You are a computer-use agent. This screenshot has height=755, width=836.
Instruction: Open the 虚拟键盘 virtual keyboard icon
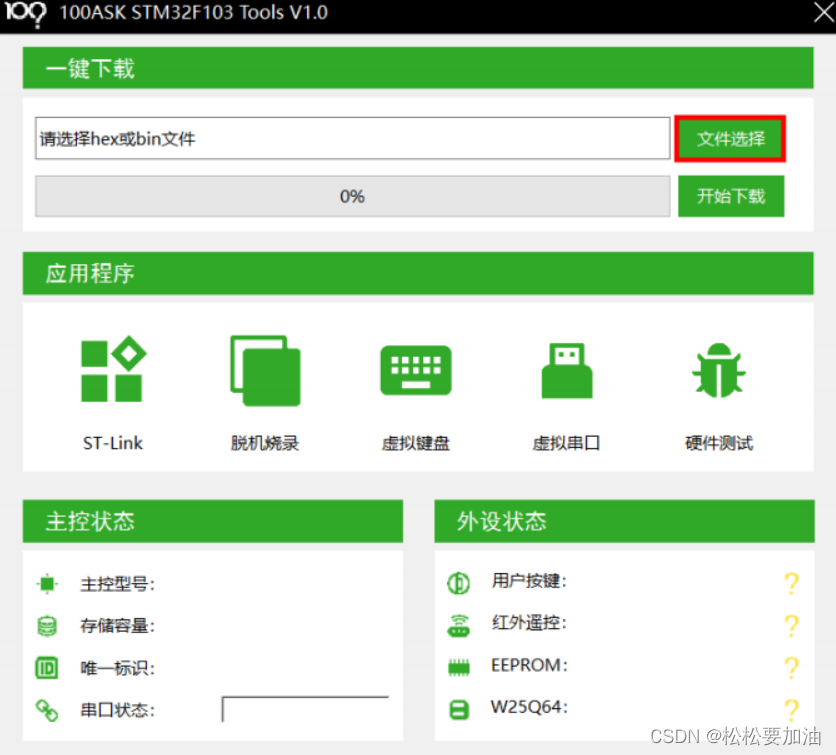[416, 370]
